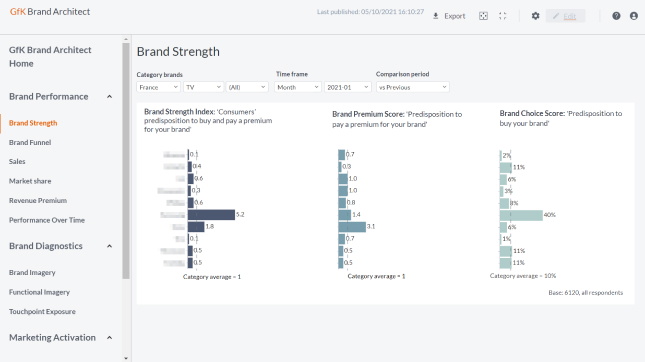Click the sidebar vertical scrollbar
The height and width of the screenshot is (362, 645).
126,161
